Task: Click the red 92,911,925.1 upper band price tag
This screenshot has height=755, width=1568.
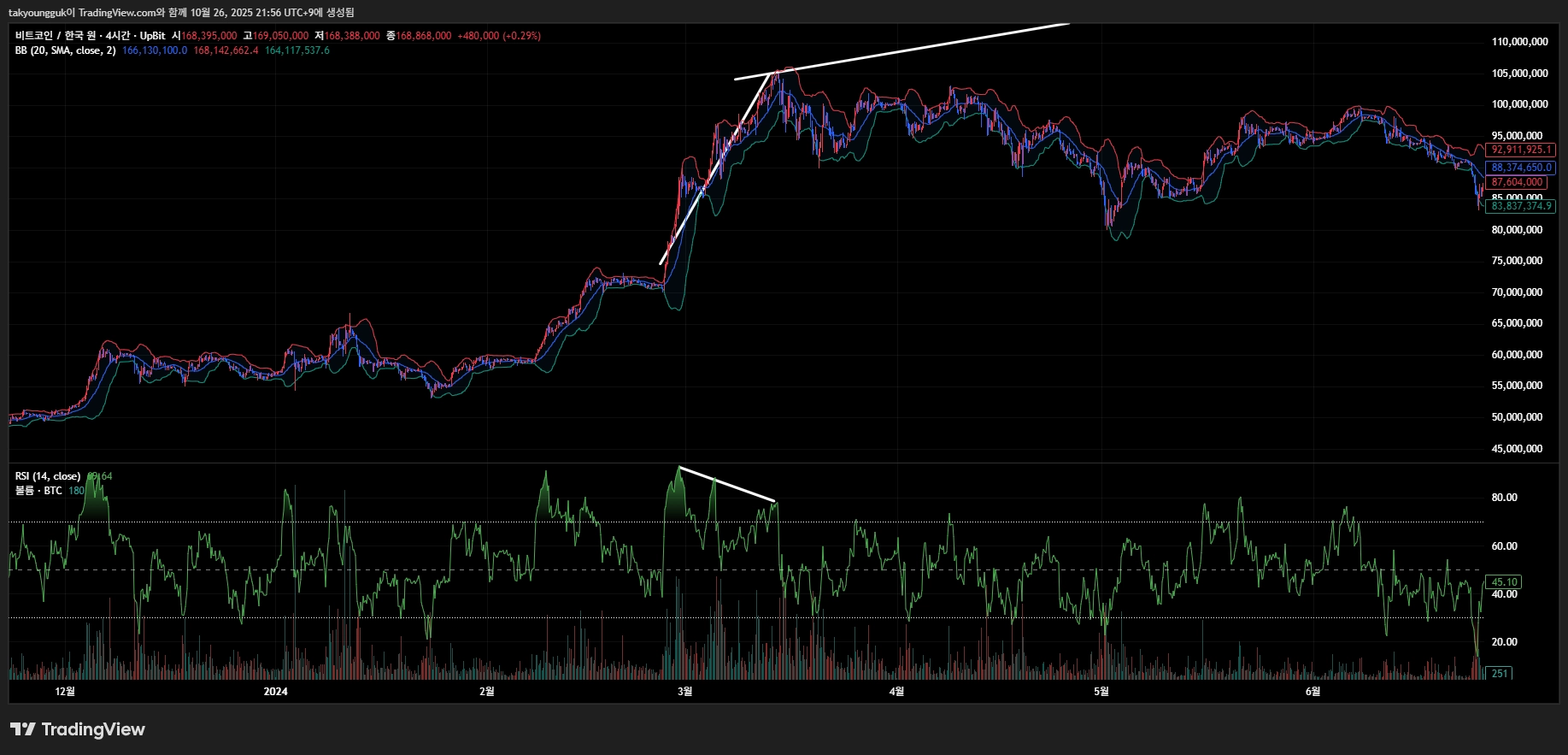Action: tap(1521, 150)
